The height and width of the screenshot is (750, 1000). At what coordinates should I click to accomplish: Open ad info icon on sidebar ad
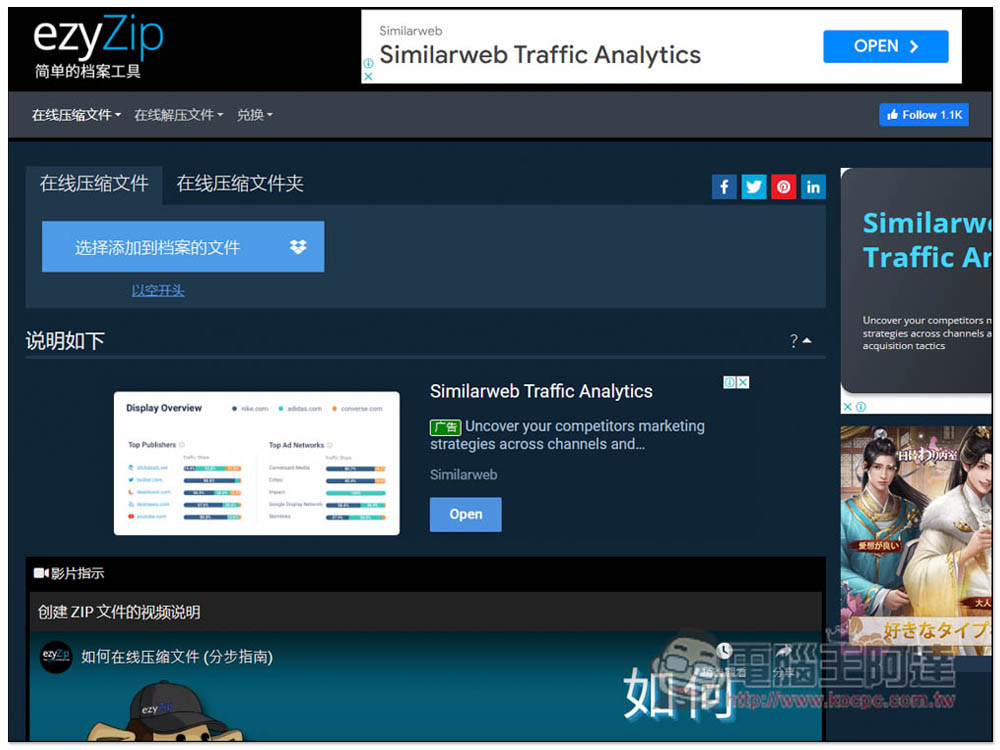pos(860,407)
